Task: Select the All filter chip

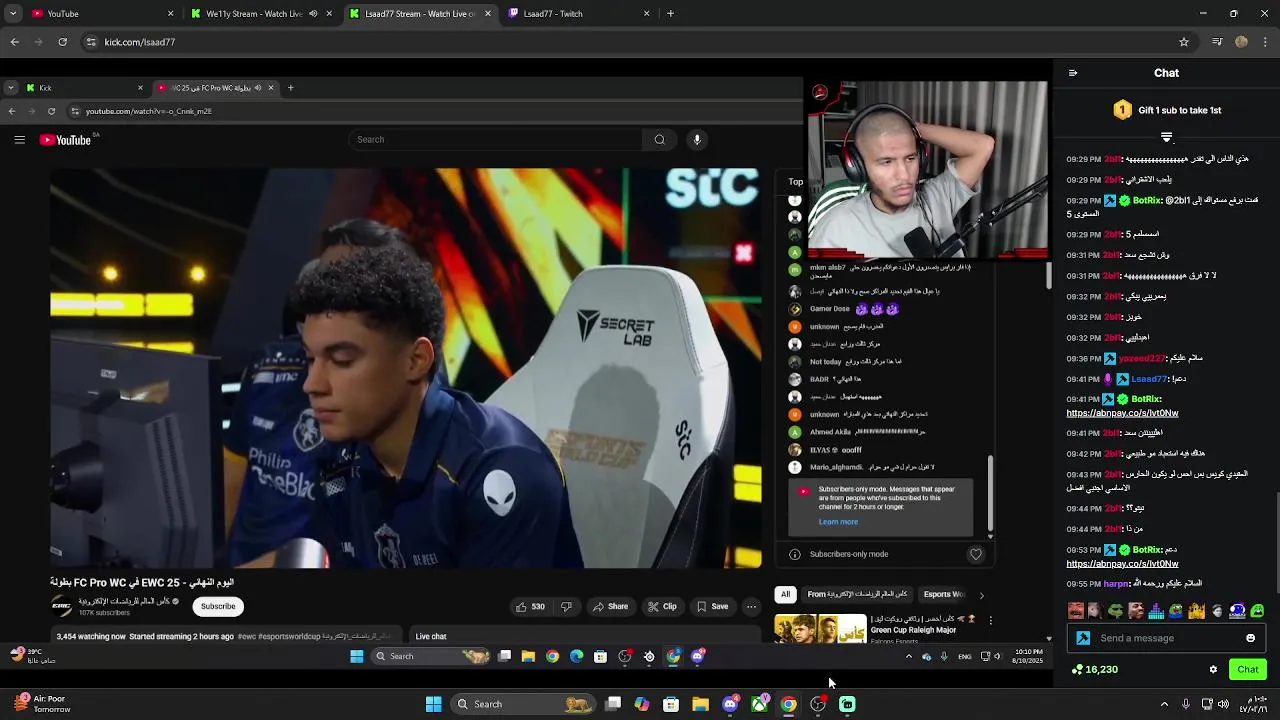Action: (x=785, y=594)
